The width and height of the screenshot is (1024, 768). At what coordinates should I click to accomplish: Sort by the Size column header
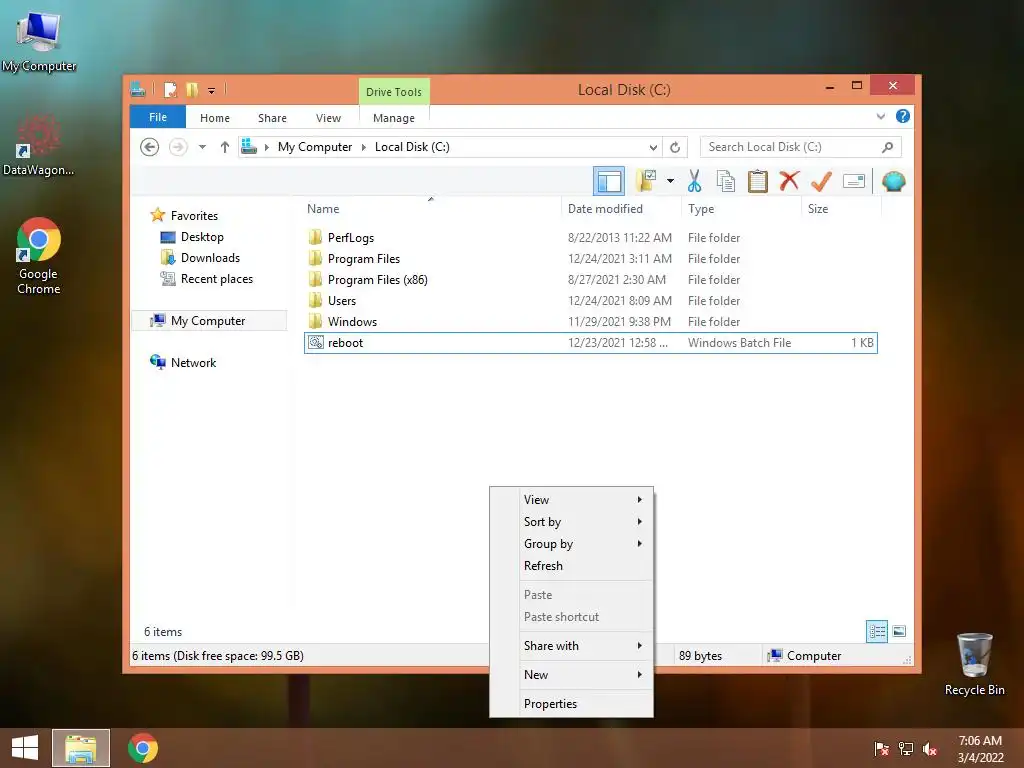841,208
